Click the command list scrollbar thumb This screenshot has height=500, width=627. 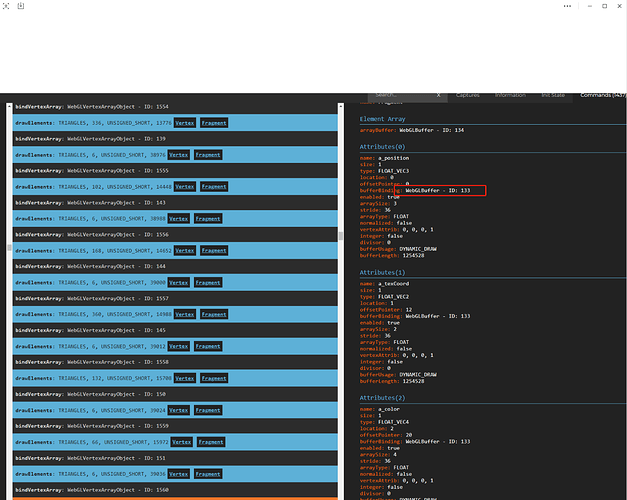click(x=341, y=236)
